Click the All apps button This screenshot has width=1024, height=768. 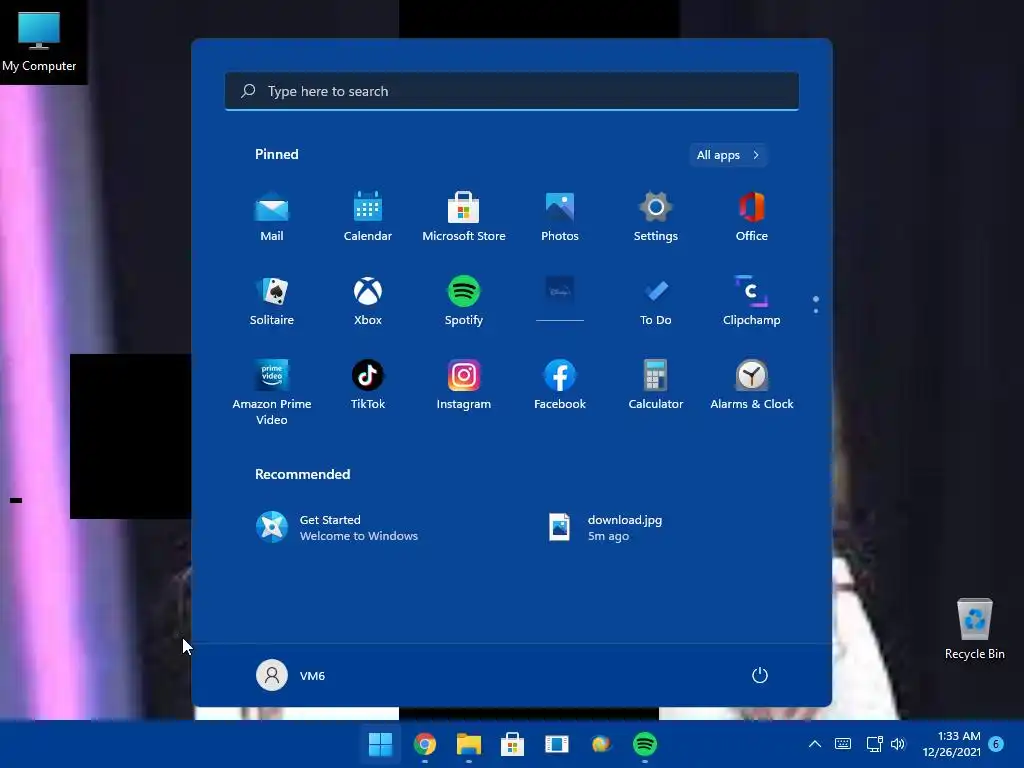[x=728, y=155]
